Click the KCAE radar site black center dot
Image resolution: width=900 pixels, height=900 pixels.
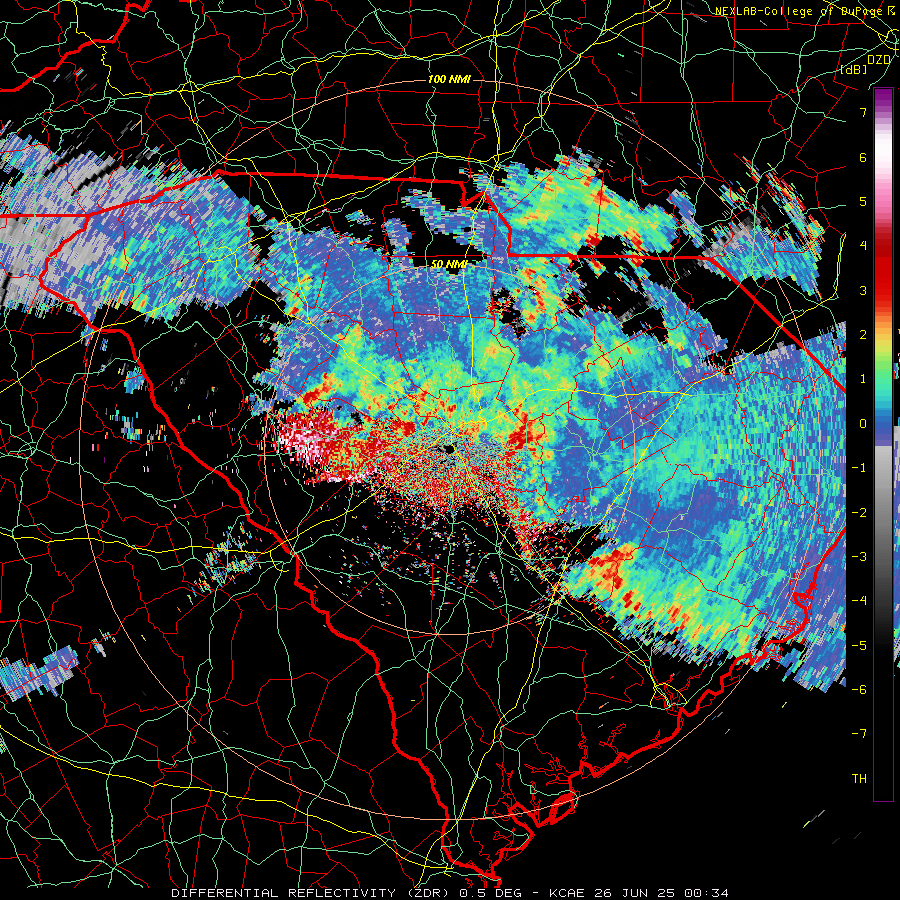pos(448,448)
